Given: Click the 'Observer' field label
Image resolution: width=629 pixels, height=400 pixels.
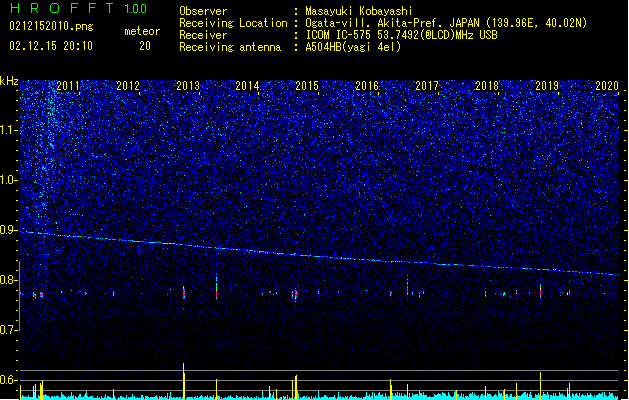Looking at the screenshot, I should pos(203,11).
